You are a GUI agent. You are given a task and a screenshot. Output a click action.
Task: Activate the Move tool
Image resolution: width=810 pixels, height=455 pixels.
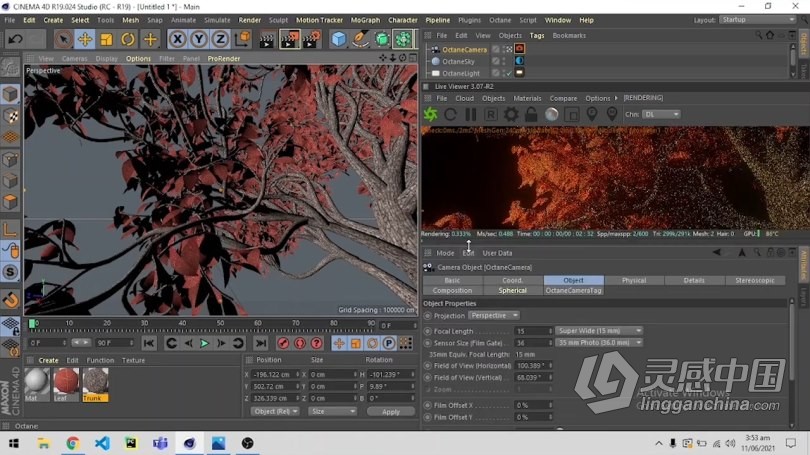point(85,39)
